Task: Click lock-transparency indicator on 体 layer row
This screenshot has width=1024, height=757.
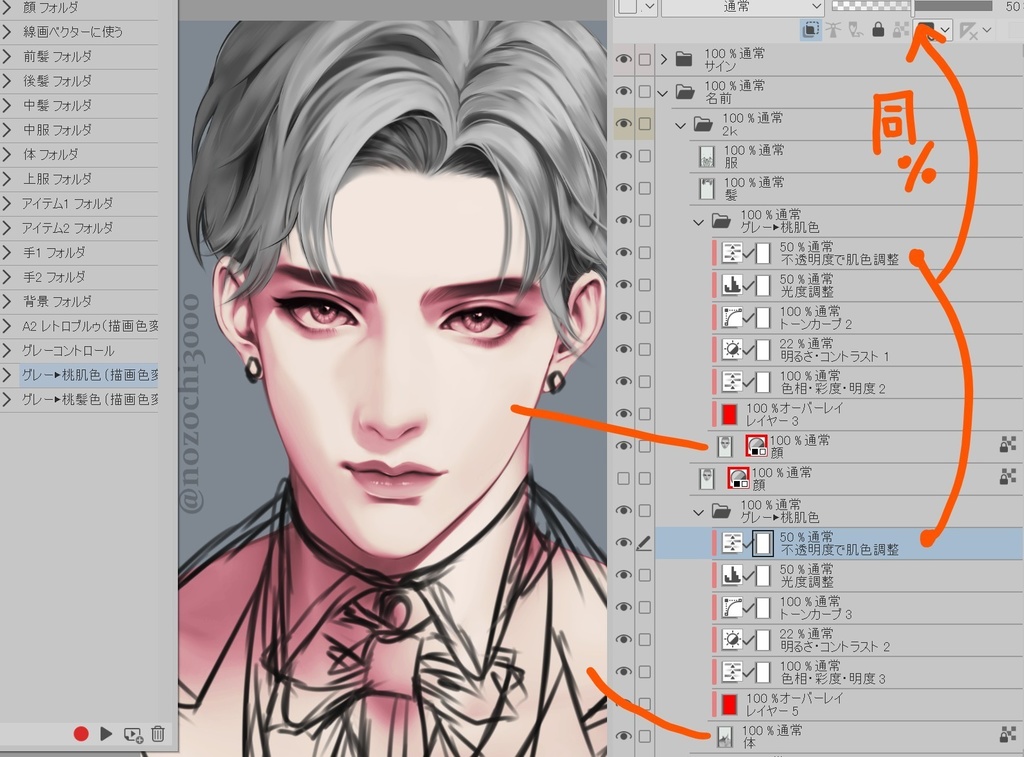Action: click(x=1008, y=735)
